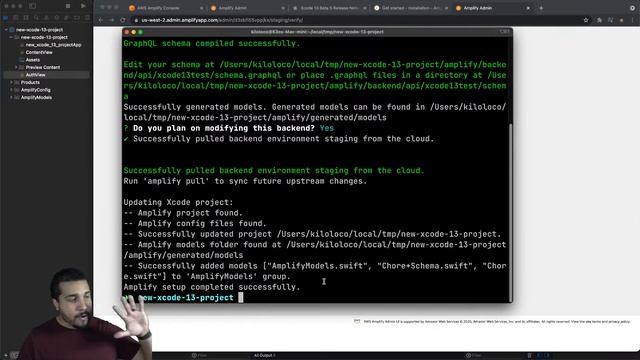The height and width of the screenshot is (360, 640).
Task: Close the active Amplify Admin tab
Action: click(x=528, y=8)
